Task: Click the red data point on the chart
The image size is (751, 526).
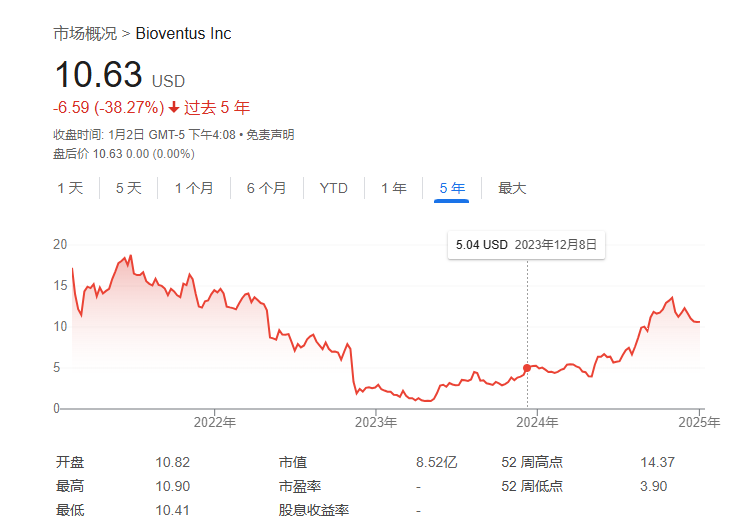Action: (x=527, y=368)
